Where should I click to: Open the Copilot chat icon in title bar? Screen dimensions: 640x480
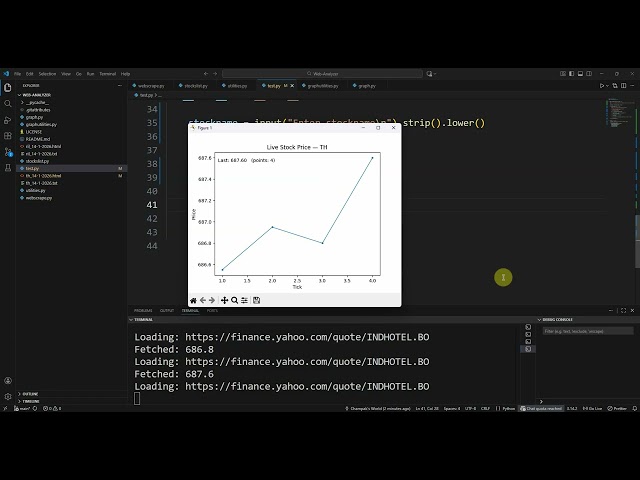pyautogui.click(x=429, y=74)
